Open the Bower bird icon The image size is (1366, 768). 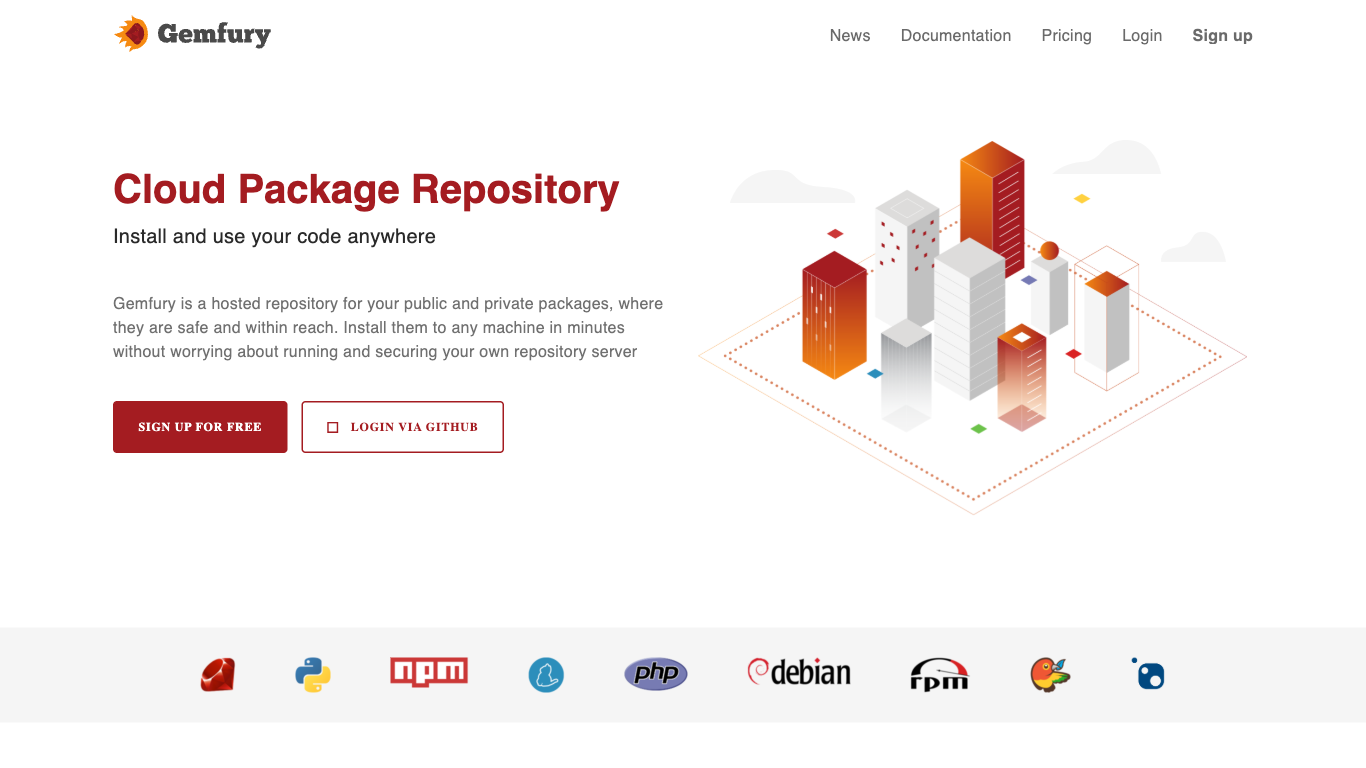click(1050, 675)
